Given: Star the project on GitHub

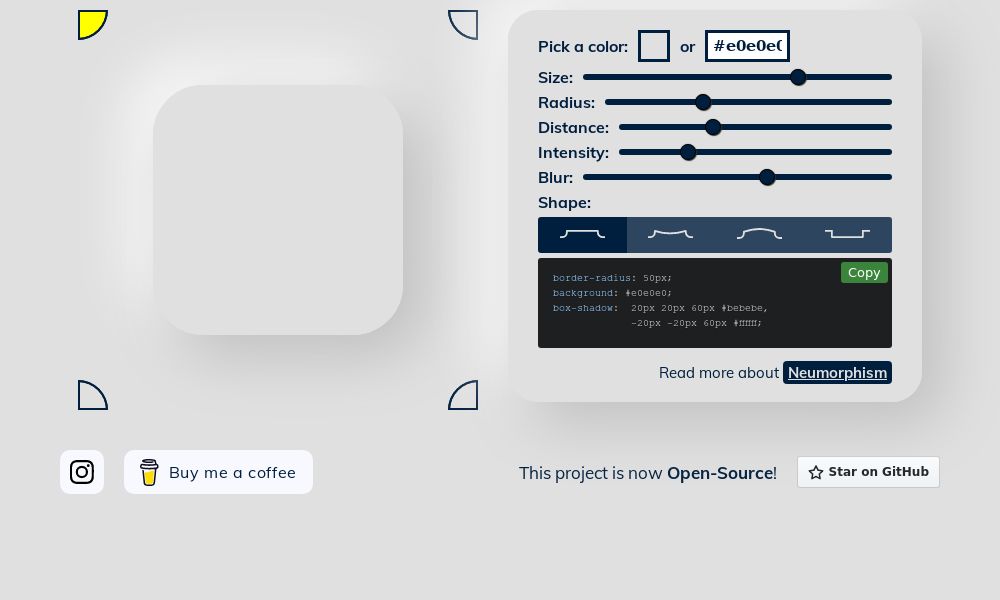Looking at the screenshot, I should (x=868, y=471).
